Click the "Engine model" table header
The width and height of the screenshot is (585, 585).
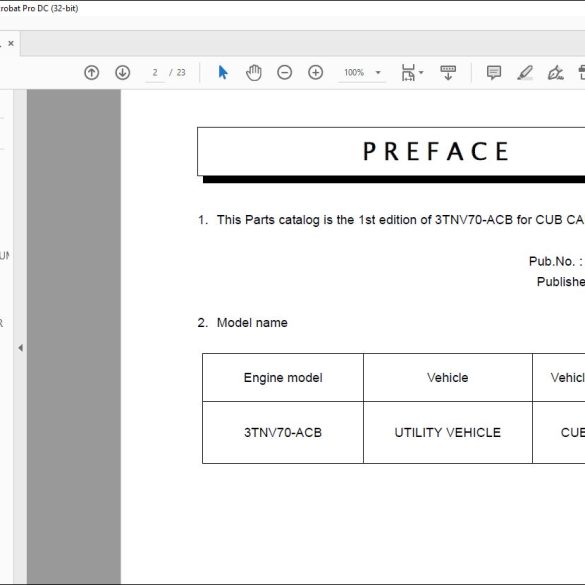pos(283,378)
